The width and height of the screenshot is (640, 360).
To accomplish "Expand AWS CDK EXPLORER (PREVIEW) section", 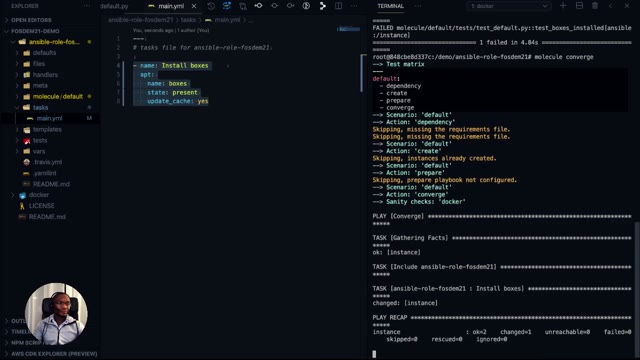I will (54, 354).
